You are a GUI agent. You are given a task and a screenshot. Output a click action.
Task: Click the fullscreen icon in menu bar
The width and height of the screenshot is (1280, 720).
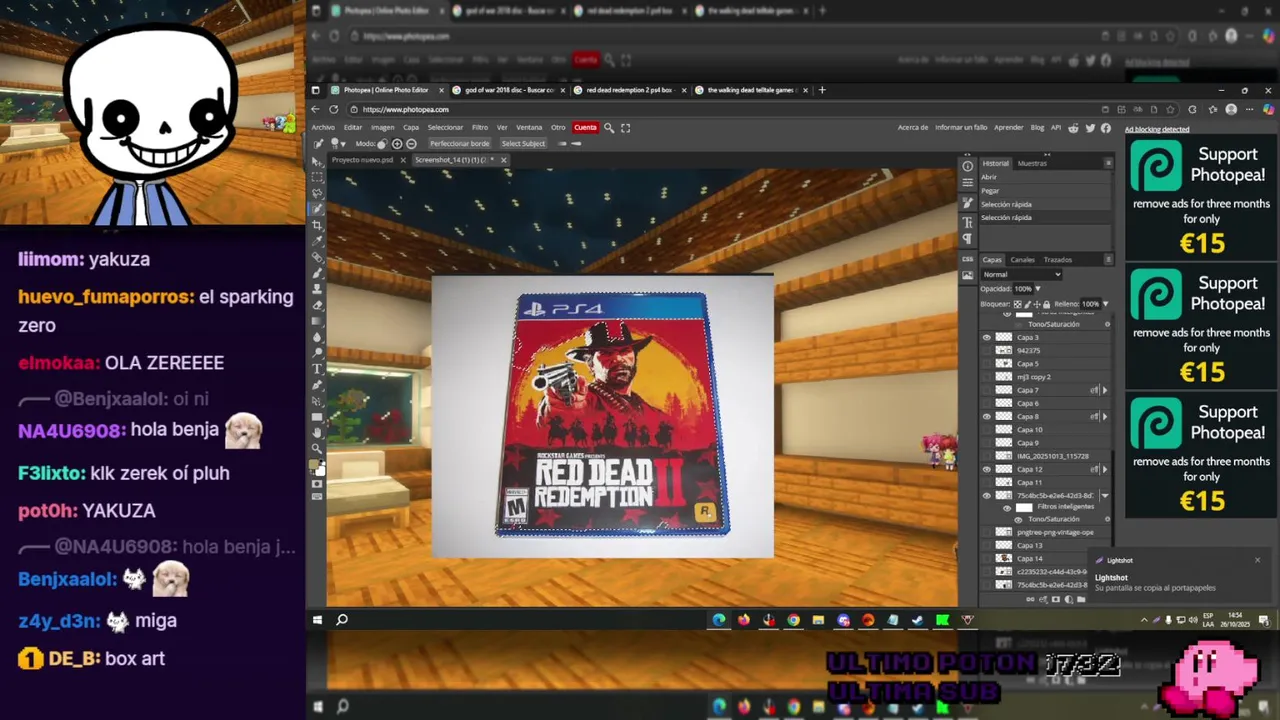tap(625, 128)
